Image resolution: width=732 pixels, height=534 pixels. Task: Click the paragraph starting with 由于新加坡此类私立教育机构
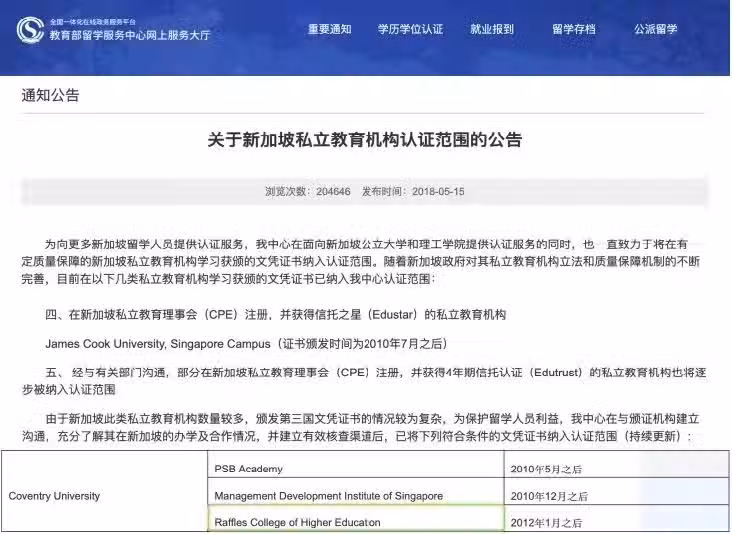[361, 428]
